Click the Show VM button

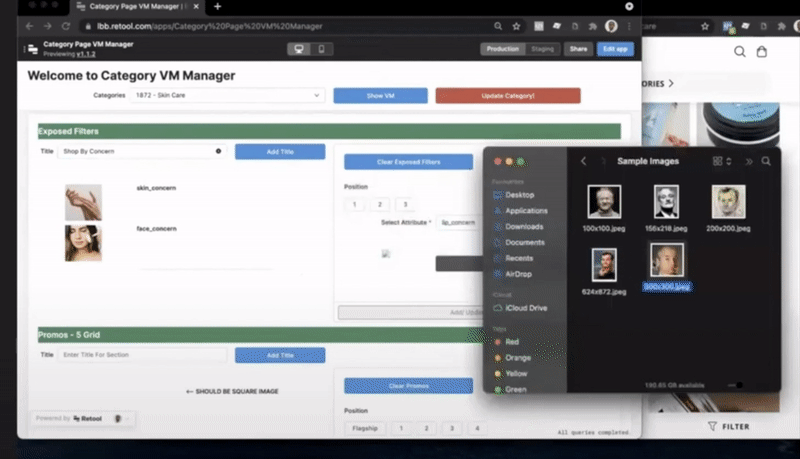tap(380, 96)
